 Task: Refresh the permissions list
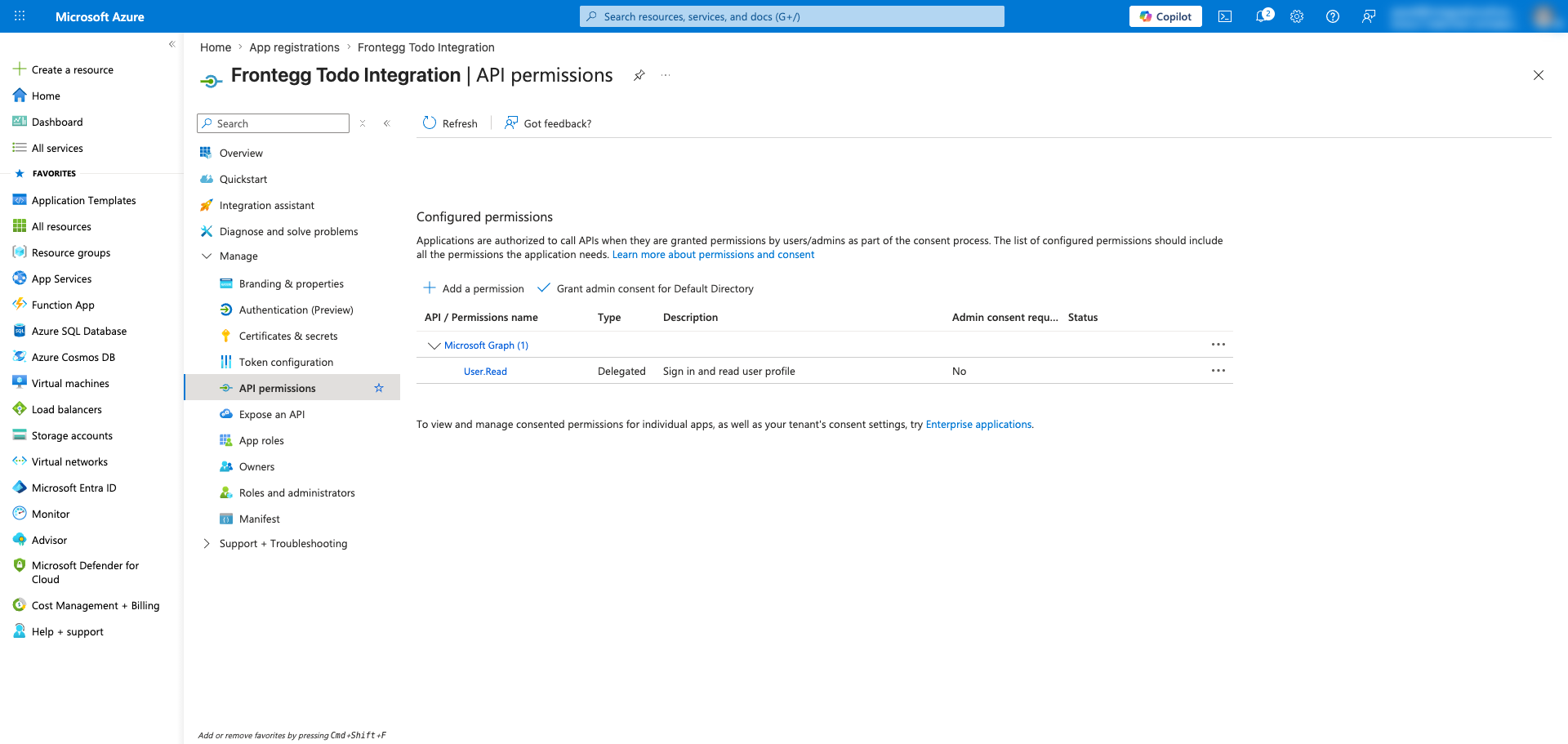pos(450,123)
